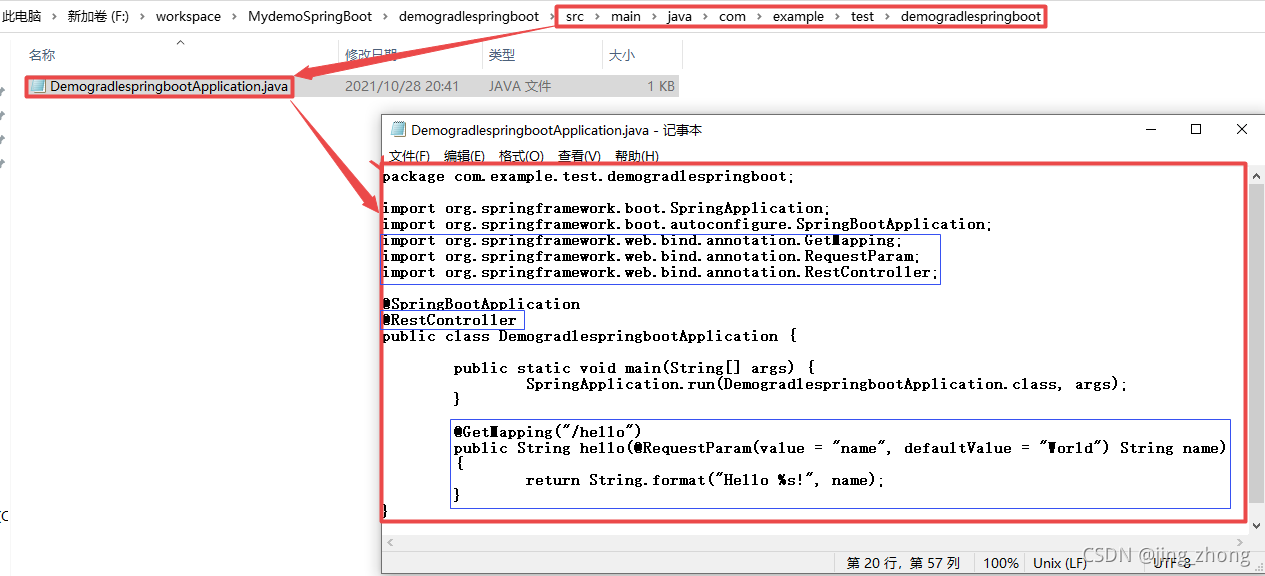Viewport: 1265px width, 576px height.
Task: Click the Notepad document icon in title bar
Action: 398,129
